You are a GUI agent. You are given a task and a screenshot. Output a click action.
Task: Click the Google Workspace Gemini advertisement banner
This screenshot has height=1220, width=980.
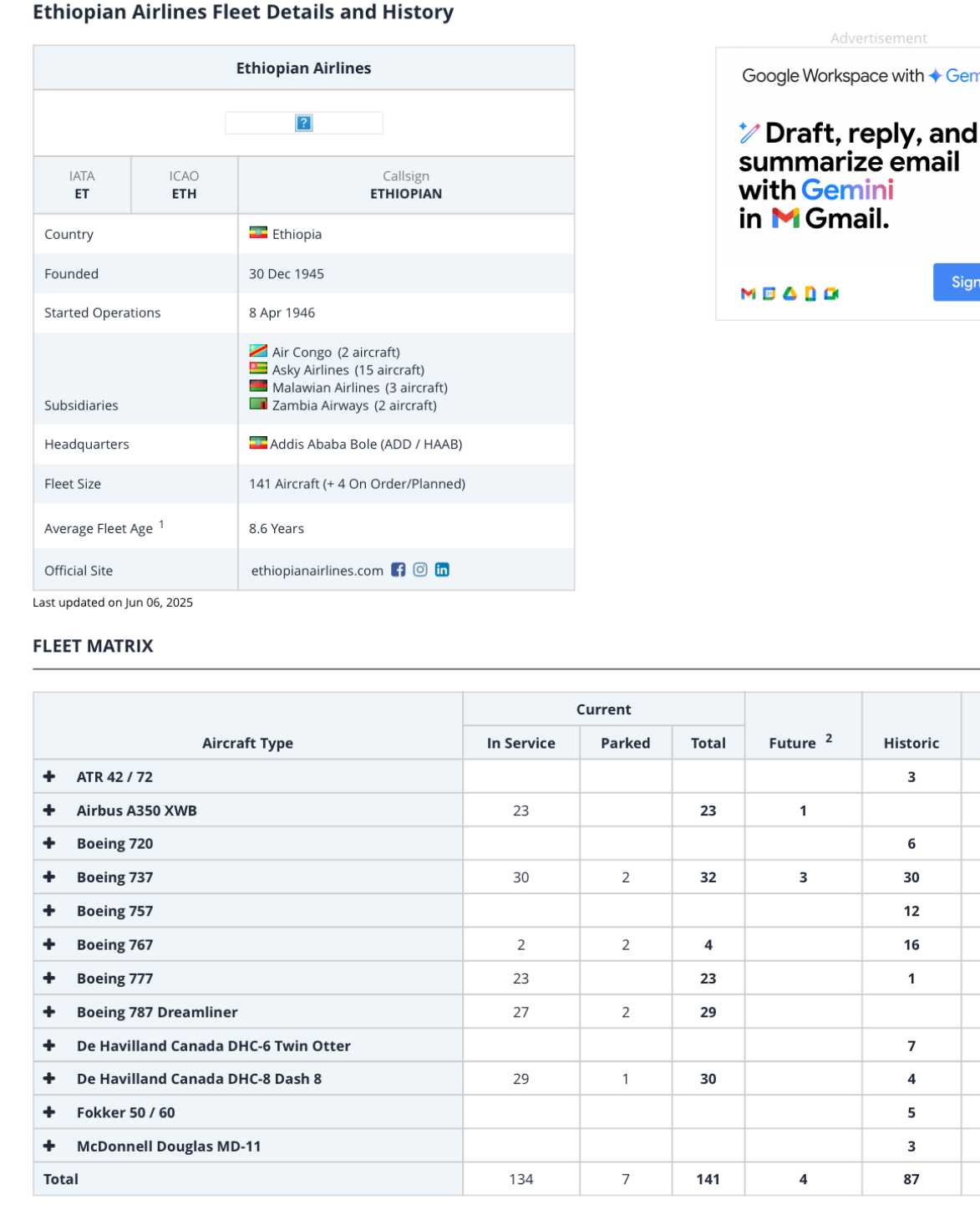[x=848, y=184]
